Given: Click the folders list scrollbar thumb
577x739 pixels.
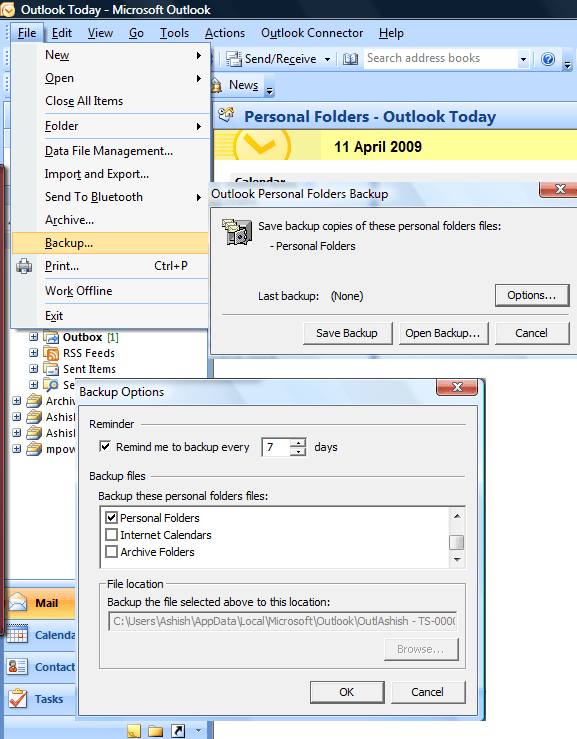Looking at the screenshot, I should (456, 542).
